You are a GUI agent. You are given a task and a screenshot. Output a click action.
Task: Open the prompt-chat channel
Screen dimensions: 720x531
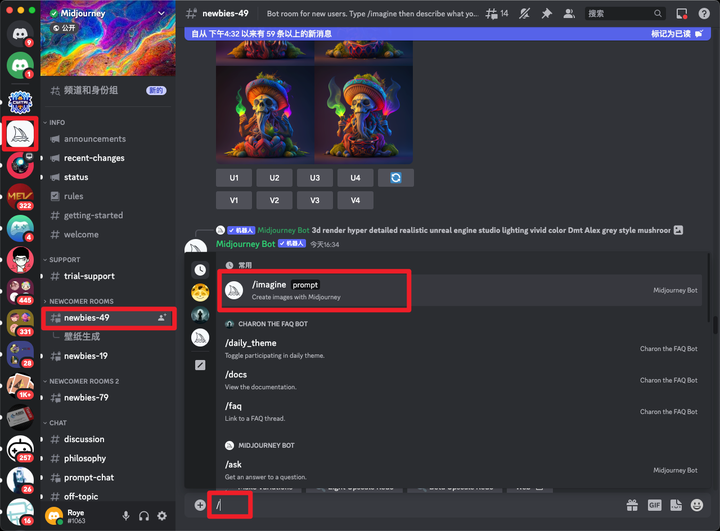pyautogui.click(x=108, y=478)
